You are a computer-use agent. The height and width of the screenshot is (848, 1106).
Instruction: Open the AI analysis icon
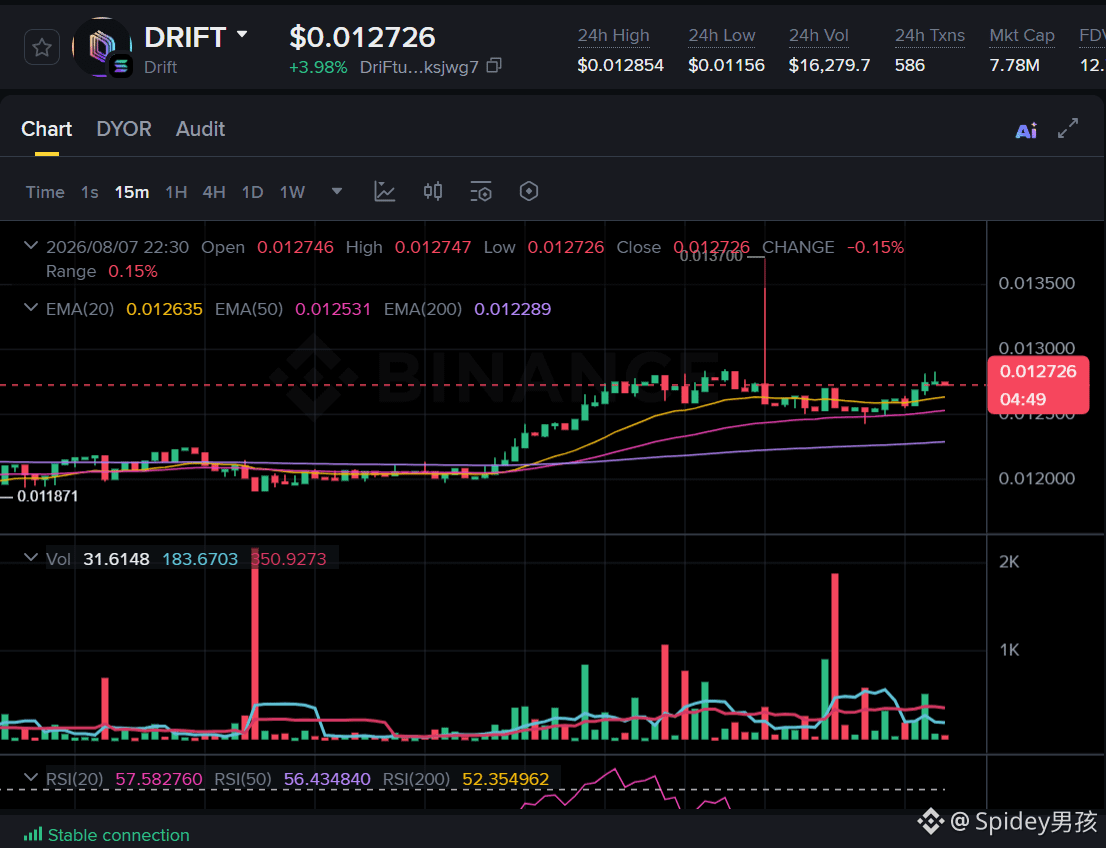pos(1026,131)
